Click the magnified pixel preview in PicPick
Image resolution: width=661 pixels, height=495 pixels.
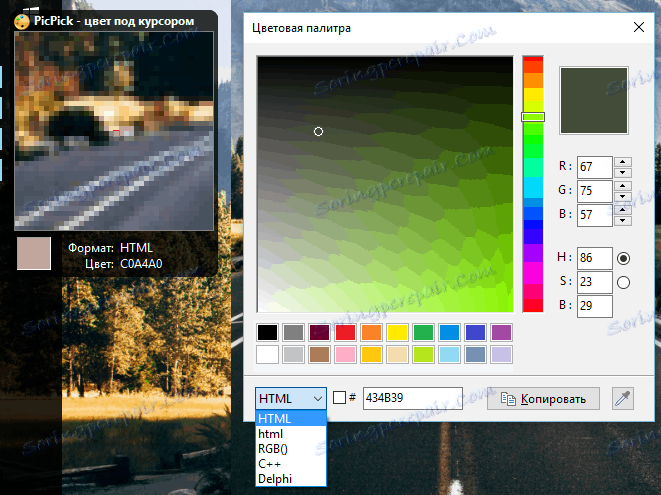pyautogui.click(x=114, y=131)
